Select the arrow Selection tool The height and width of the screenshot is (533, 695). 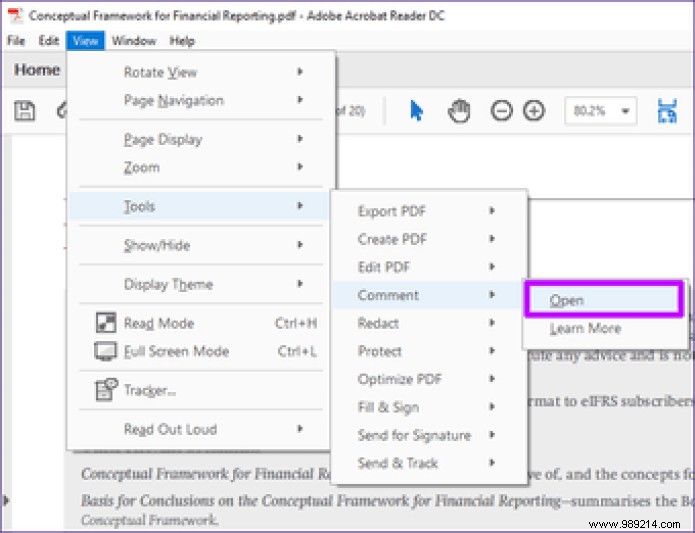(417, 111)
